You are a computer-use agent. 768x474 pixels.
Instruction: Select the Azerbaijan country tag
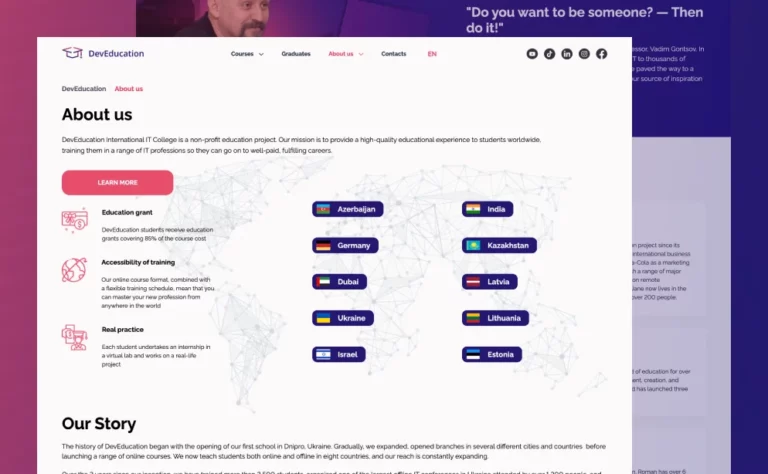tap(347, 209)
